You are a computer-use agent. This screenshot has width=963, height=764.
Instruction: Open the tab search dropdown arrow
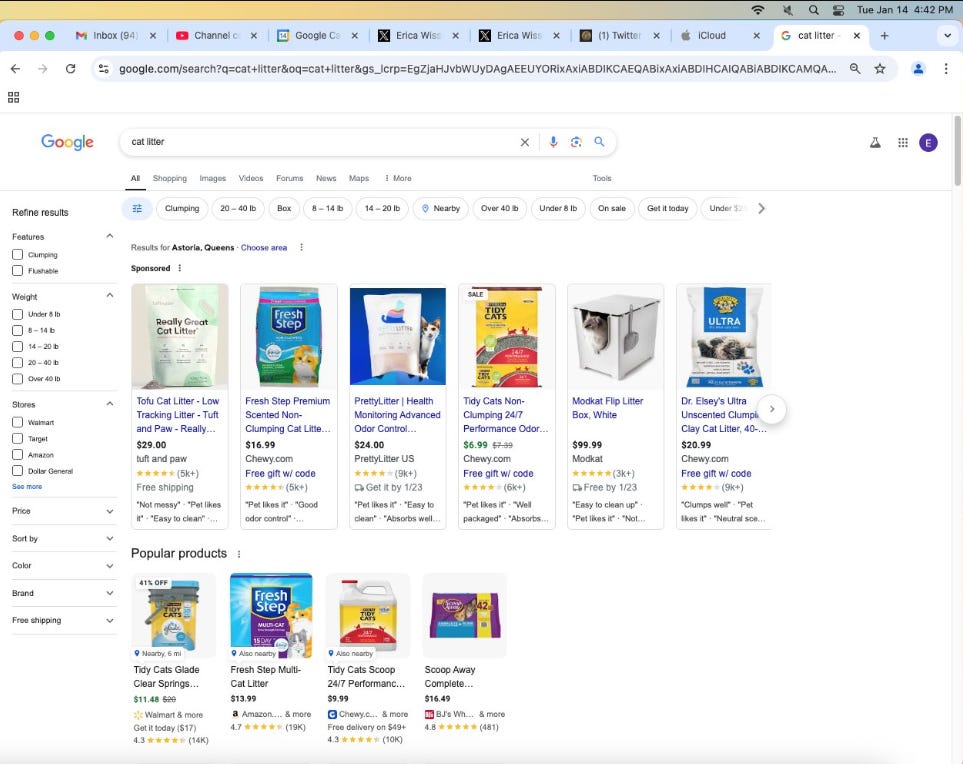(947, 36)
